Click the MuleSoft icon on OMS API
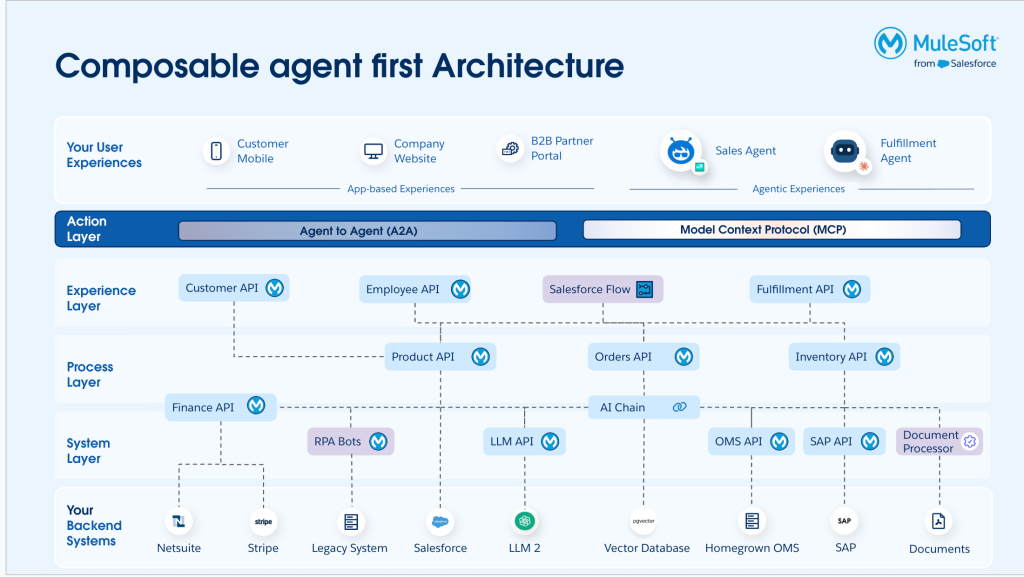This screenshot has height=577, width=1024. coord(779,442)
